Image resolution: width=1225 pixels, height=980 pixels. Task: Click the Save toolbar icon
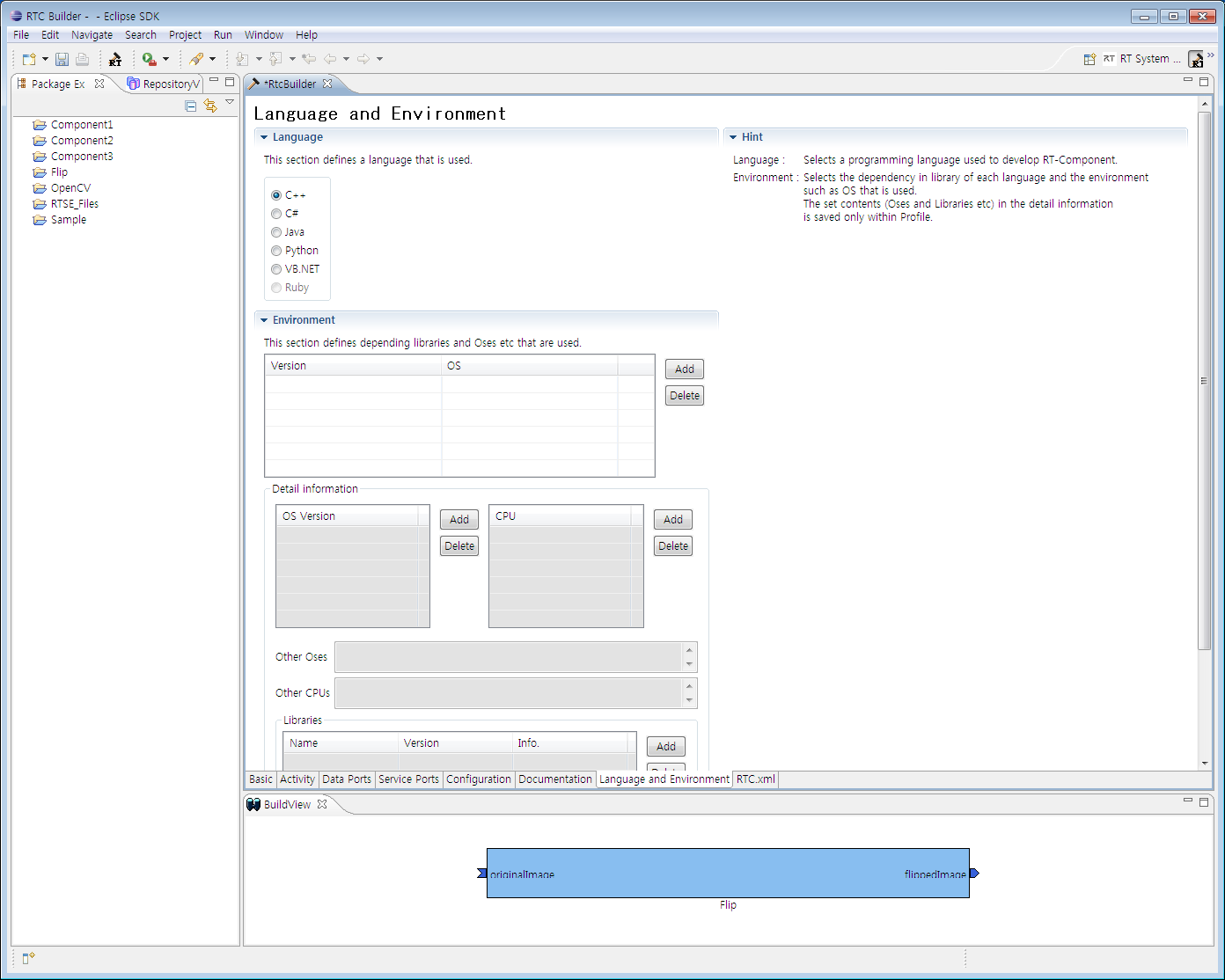click(62, 59)
